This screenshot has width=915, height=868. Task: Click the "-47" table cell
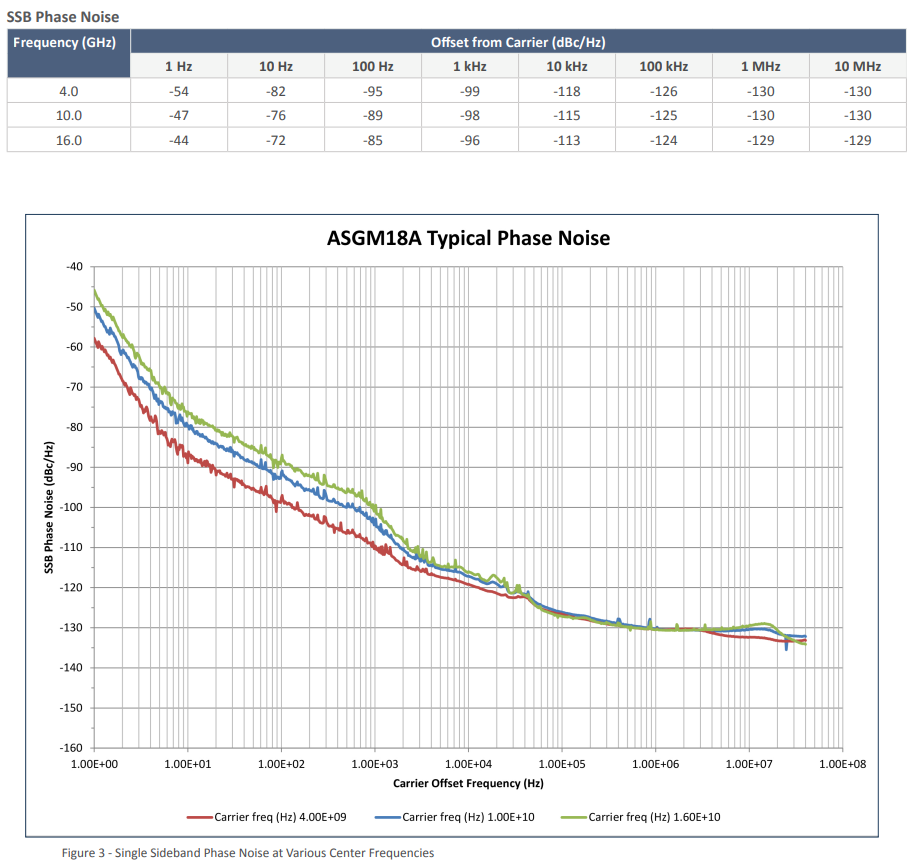tap(179, 116)
